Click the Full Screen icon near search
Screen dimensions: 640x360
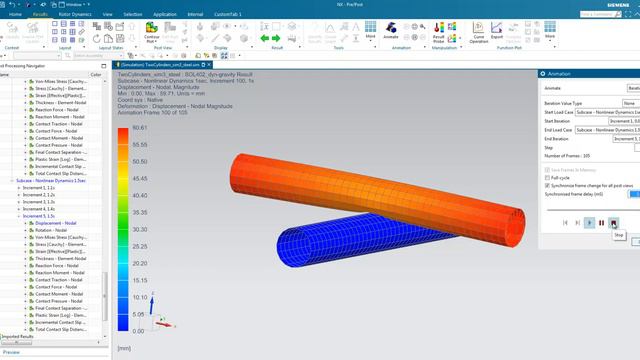click(628, 14)
